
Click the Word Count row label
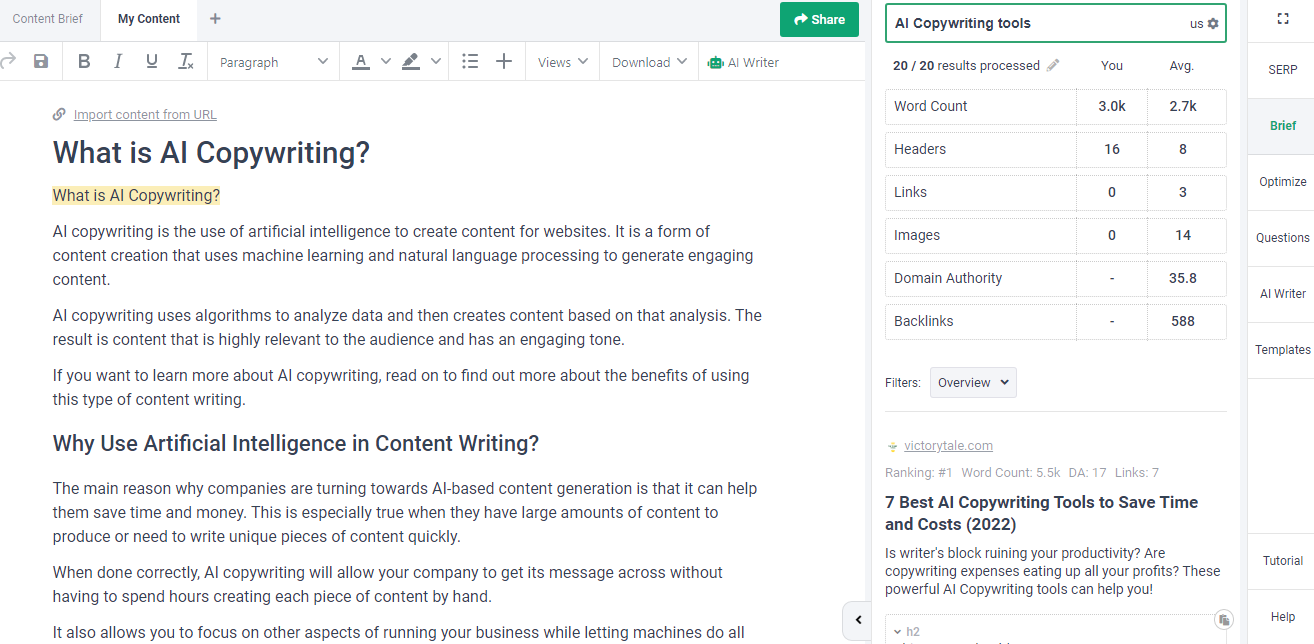coord(930,106)
